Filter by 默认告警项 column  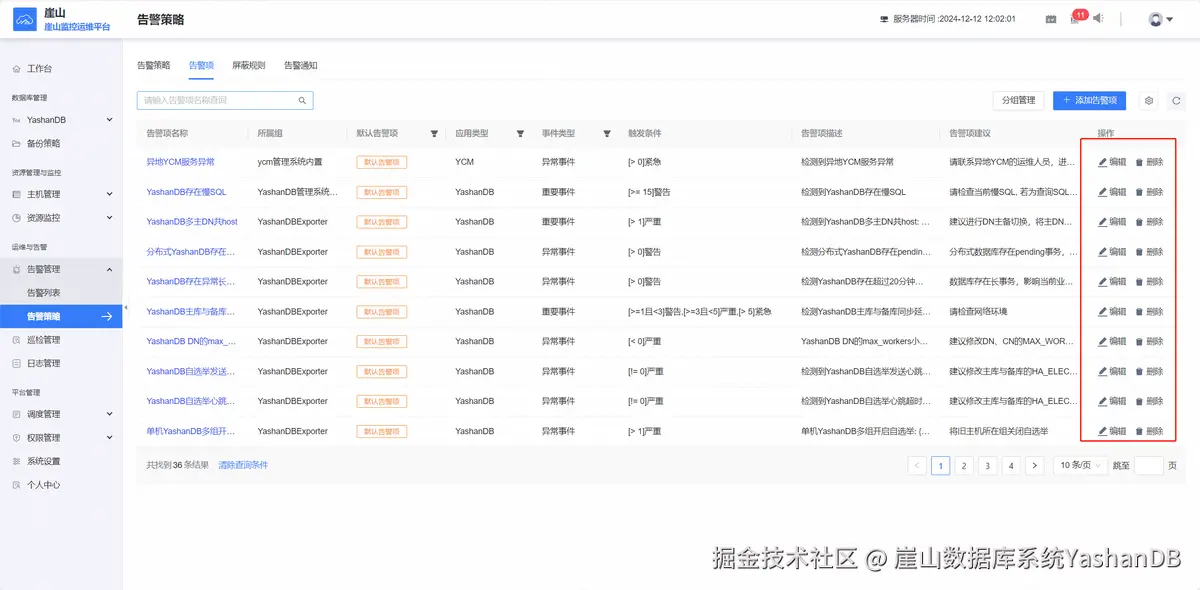(x=434, y=134)
